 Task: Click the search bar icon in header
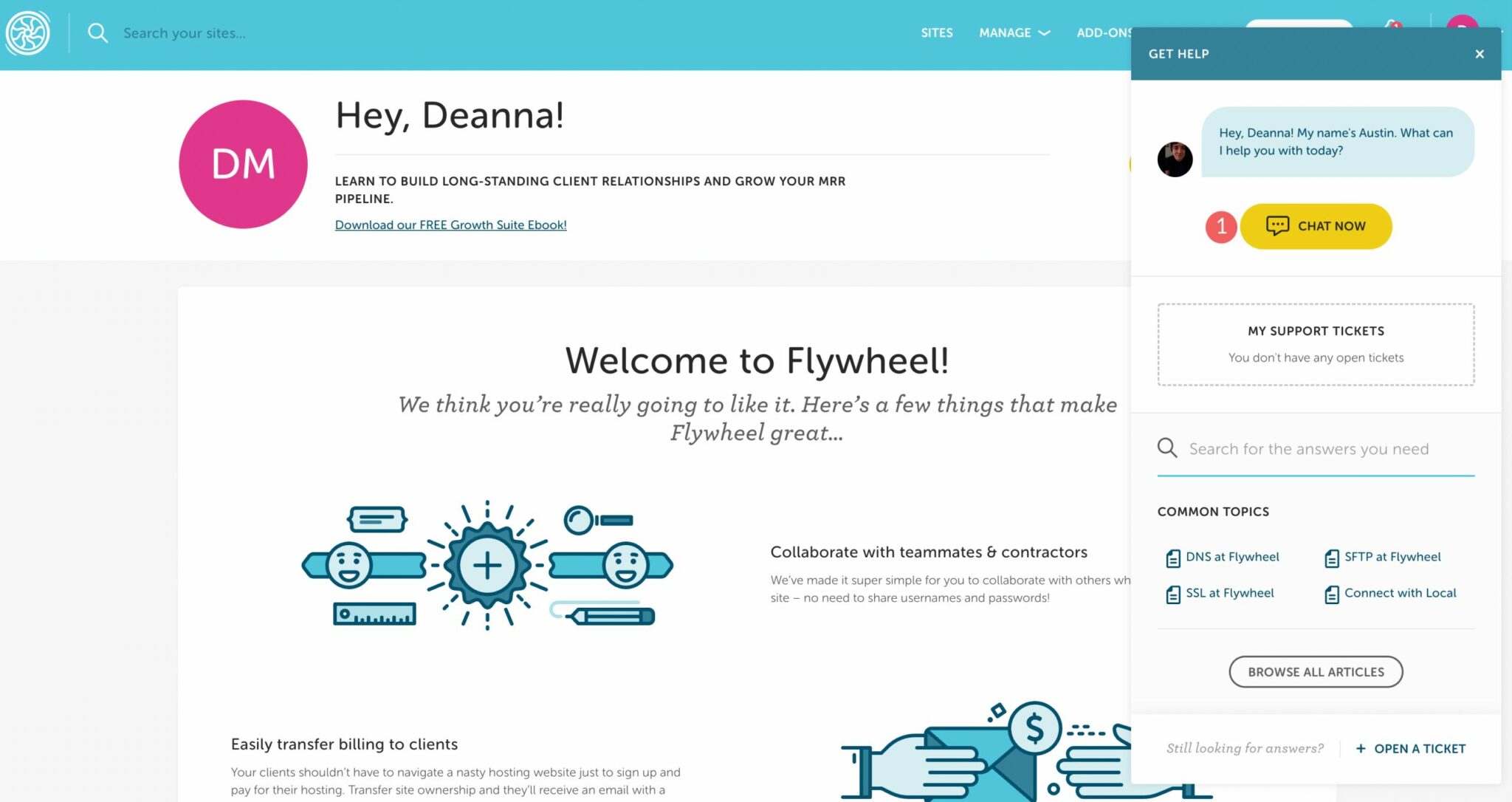97,33
